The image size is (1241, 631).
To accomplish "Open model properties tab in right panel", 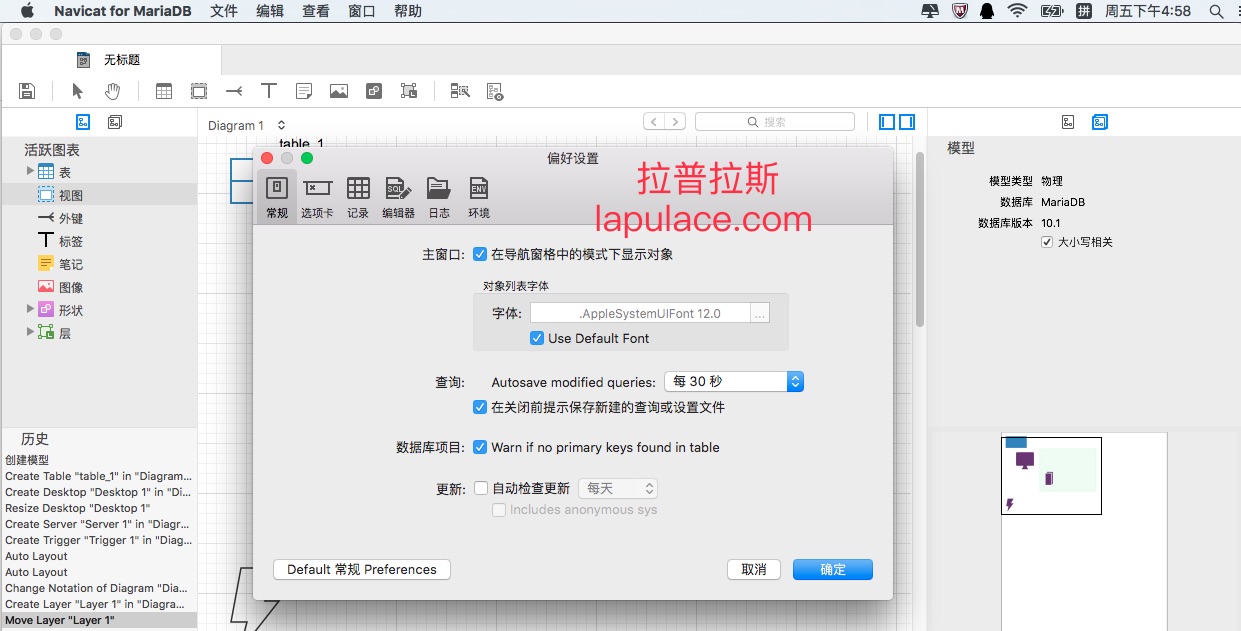I will pos(1100,122).
